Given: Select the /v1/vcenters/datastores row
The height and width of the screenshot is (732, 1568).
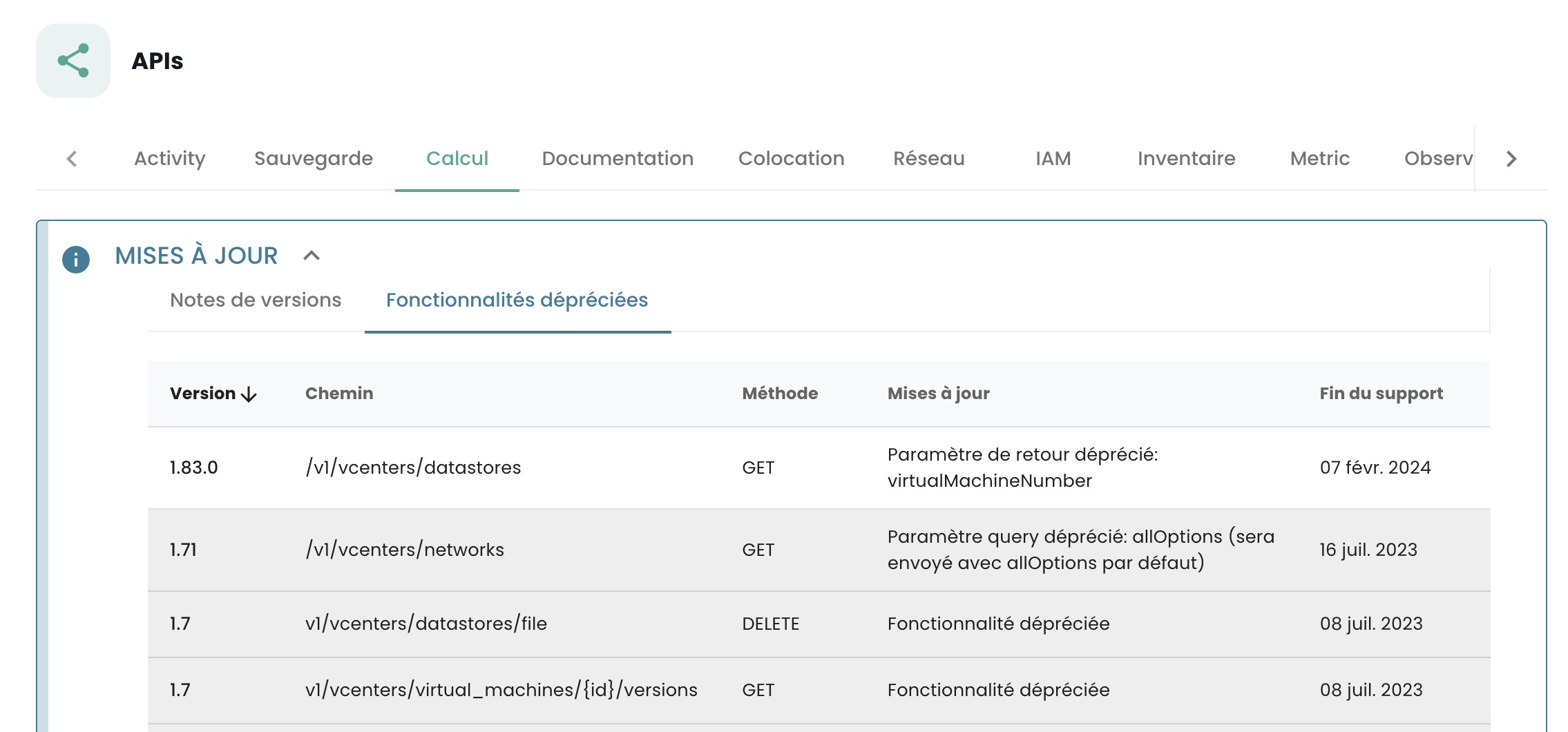Looking at the screenshot, I should (x=413, y=468).
